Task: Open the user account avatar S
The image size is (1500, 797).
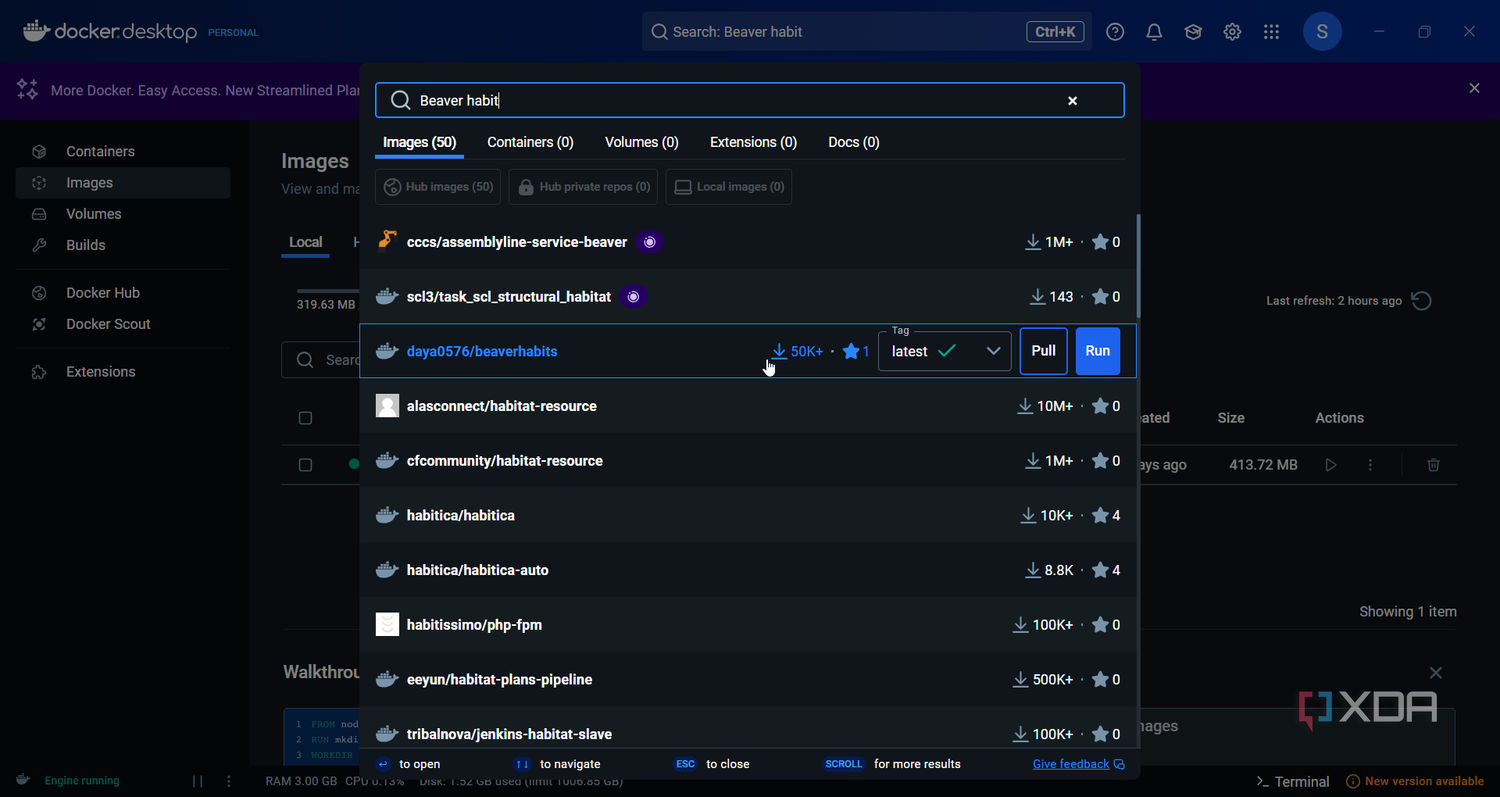Action: (x=1322, y=32)
